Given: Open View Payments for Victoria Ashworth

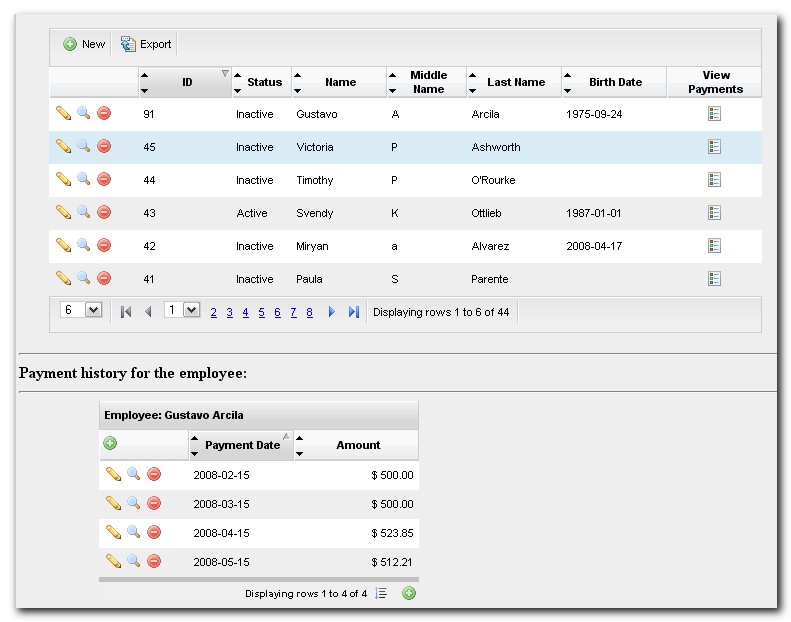Looking at the screenshot, I should click(x=714, y=147).
